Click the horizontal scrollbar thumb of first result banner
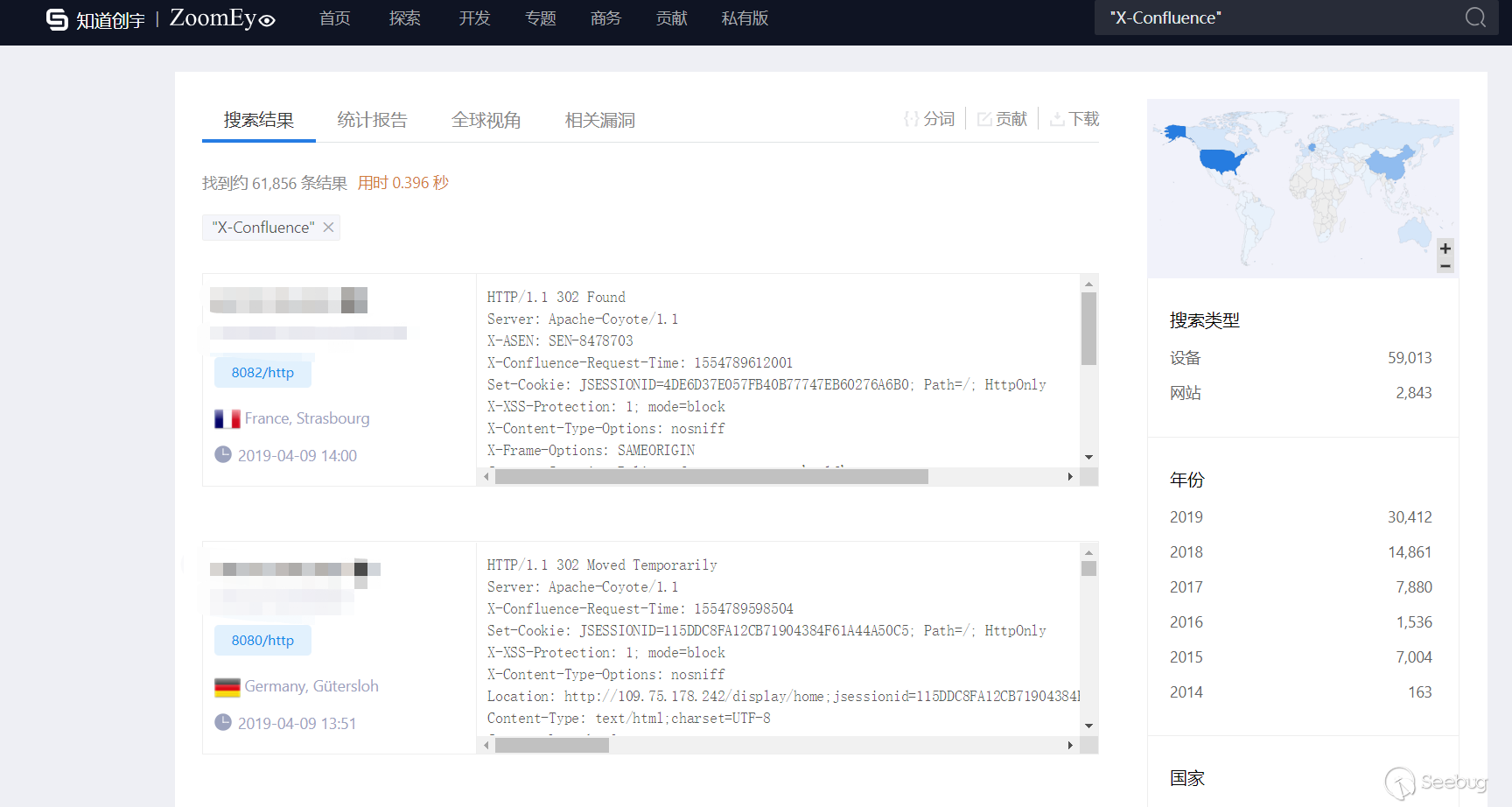Image resolution: width=1512 pixels, height=807 pixels. pos(711,477)
